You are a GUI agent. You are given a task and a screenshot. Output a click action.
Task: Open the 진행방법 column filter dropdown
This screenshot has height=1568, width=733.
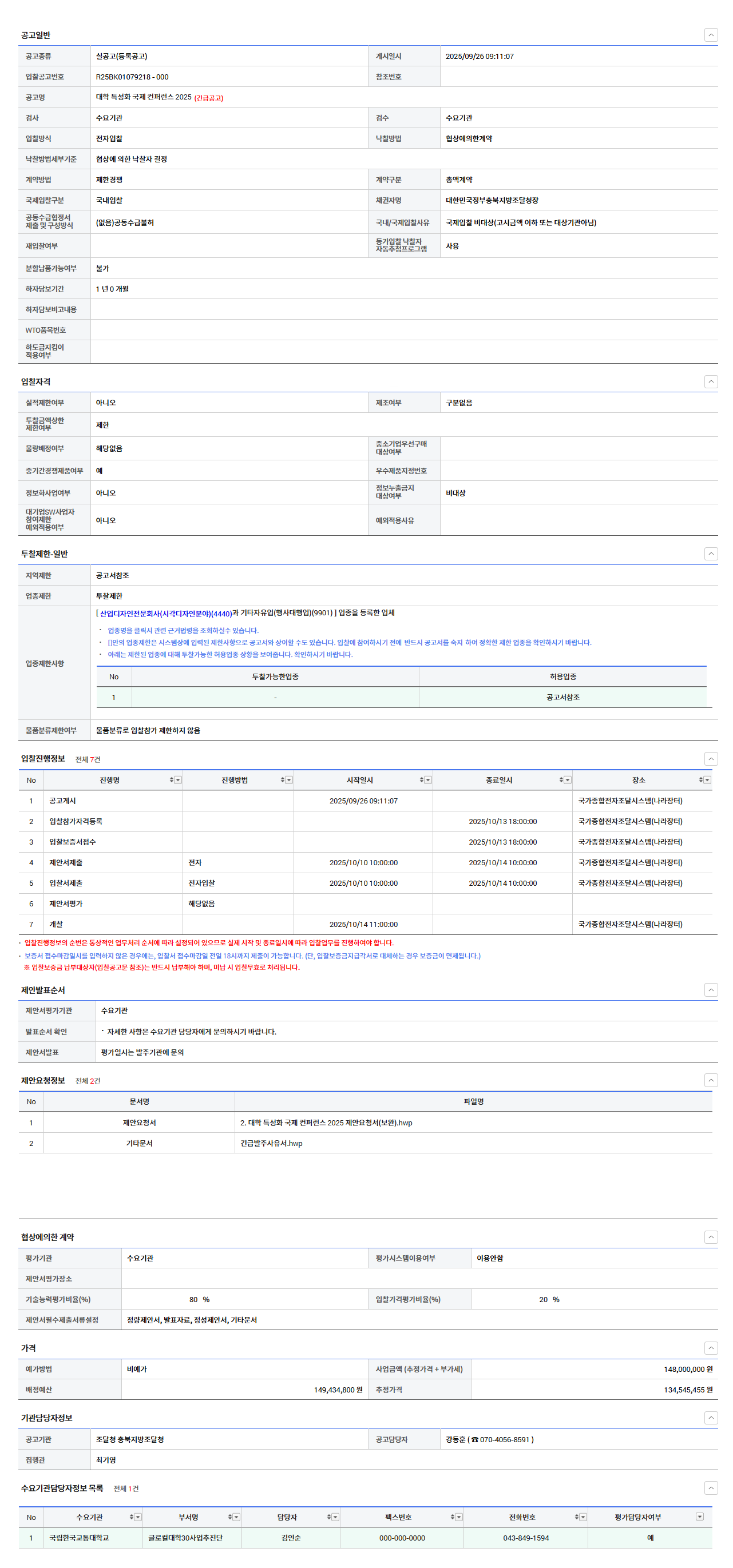pos(289,780)
